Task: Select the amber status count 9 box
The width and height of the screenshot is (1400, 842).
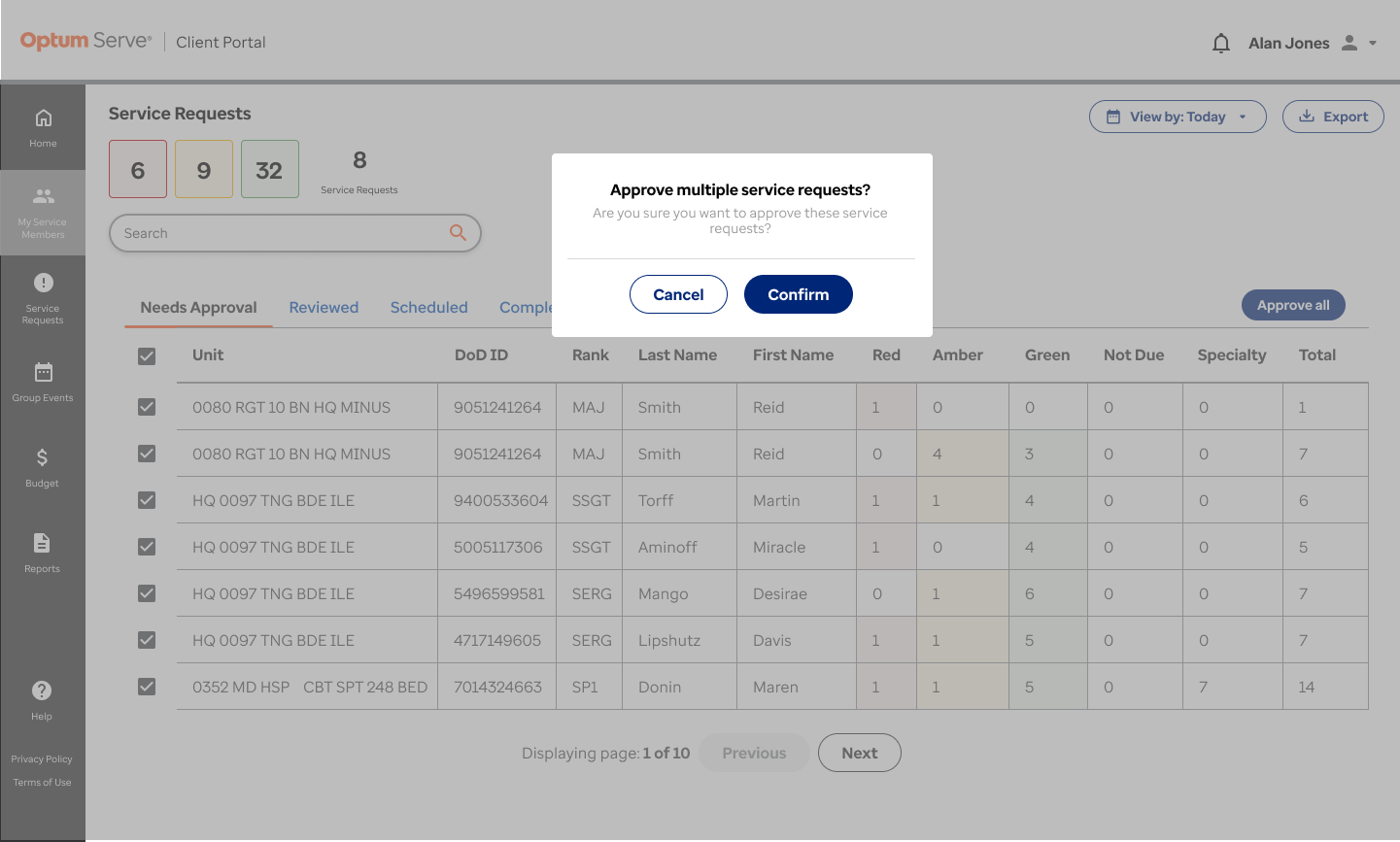Action: point(204,169)
